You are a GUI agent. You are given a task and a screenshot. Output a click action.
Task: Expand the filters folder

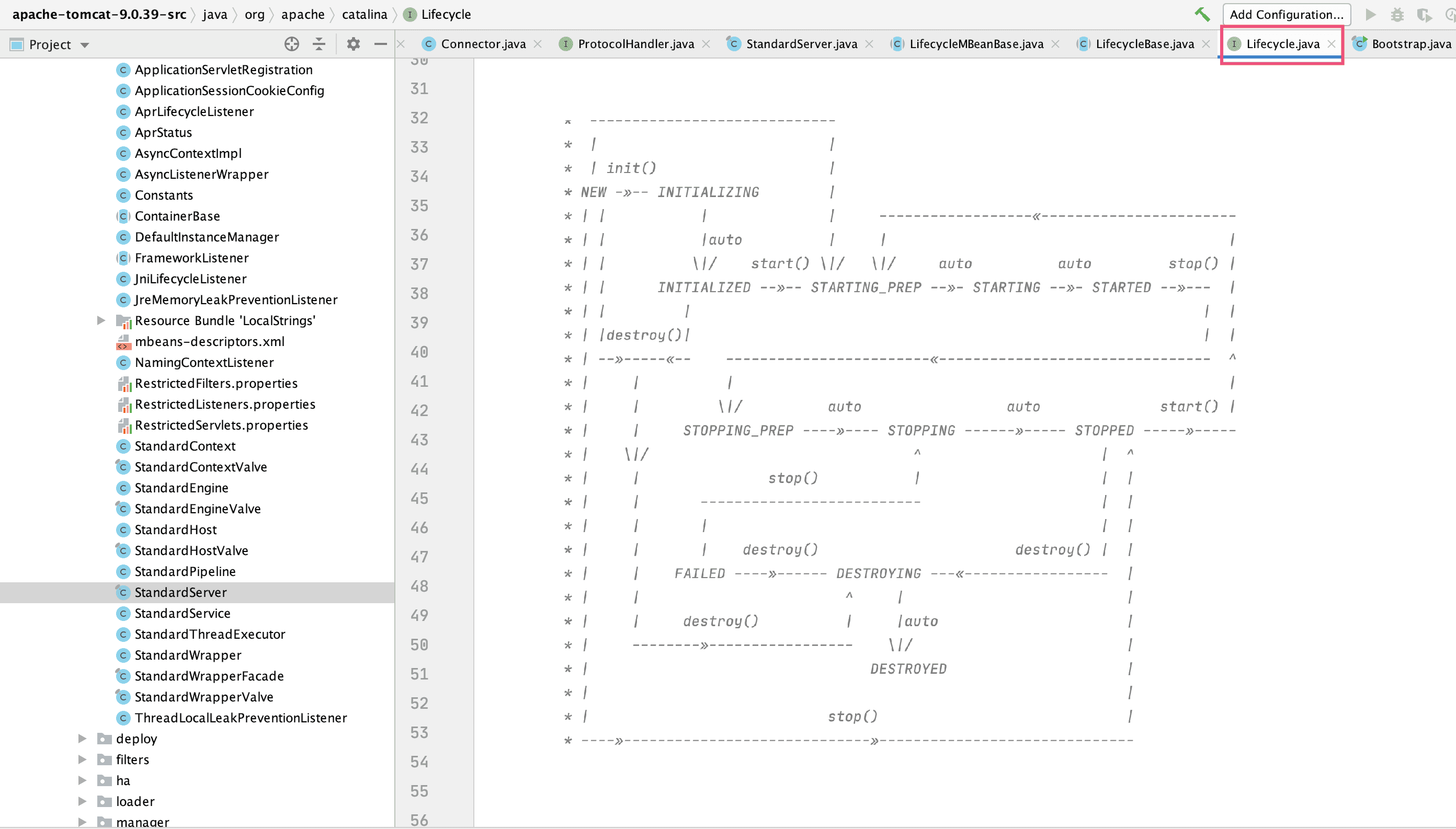[82, 759]
